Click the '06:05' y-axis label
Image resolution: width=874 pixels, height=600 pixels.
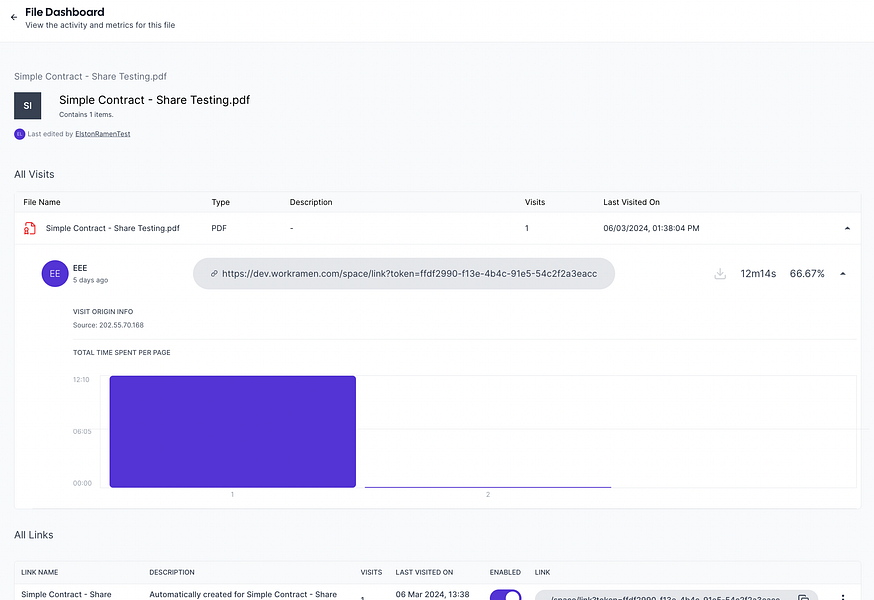82,432
